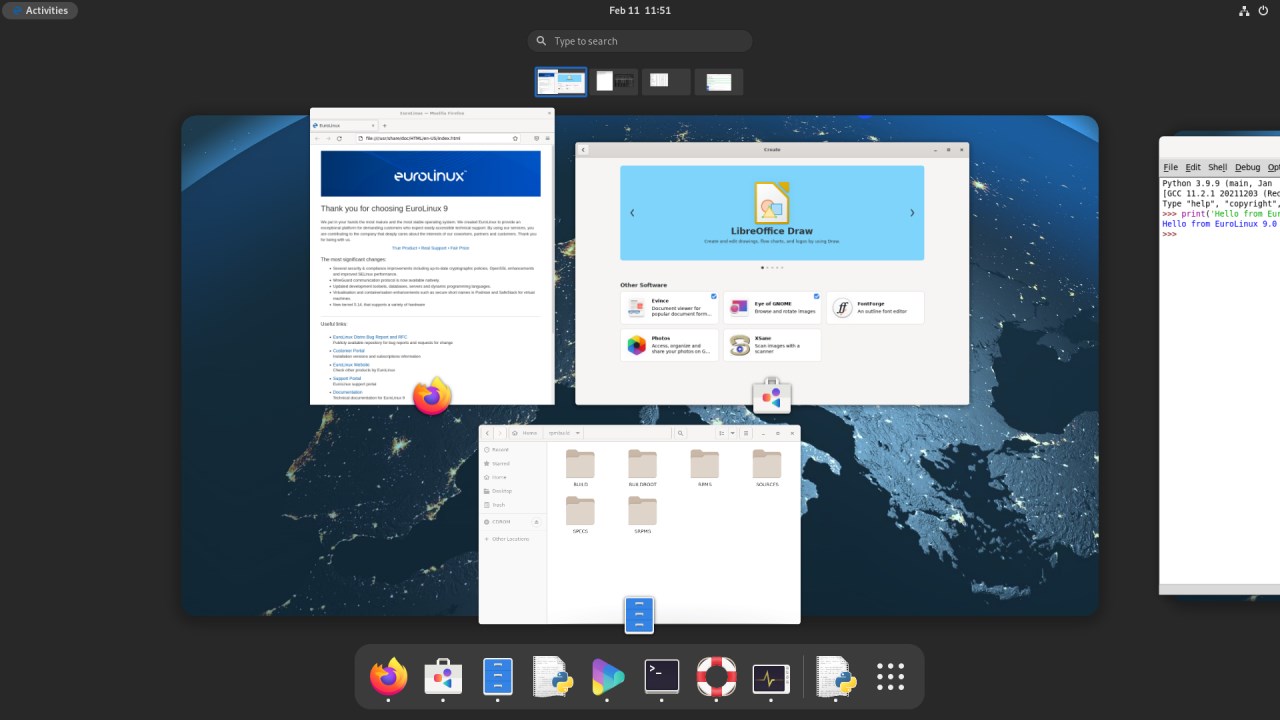Click the search icon in the Files window
Viewport: 1280px width, 720px height.
point(680,433)
